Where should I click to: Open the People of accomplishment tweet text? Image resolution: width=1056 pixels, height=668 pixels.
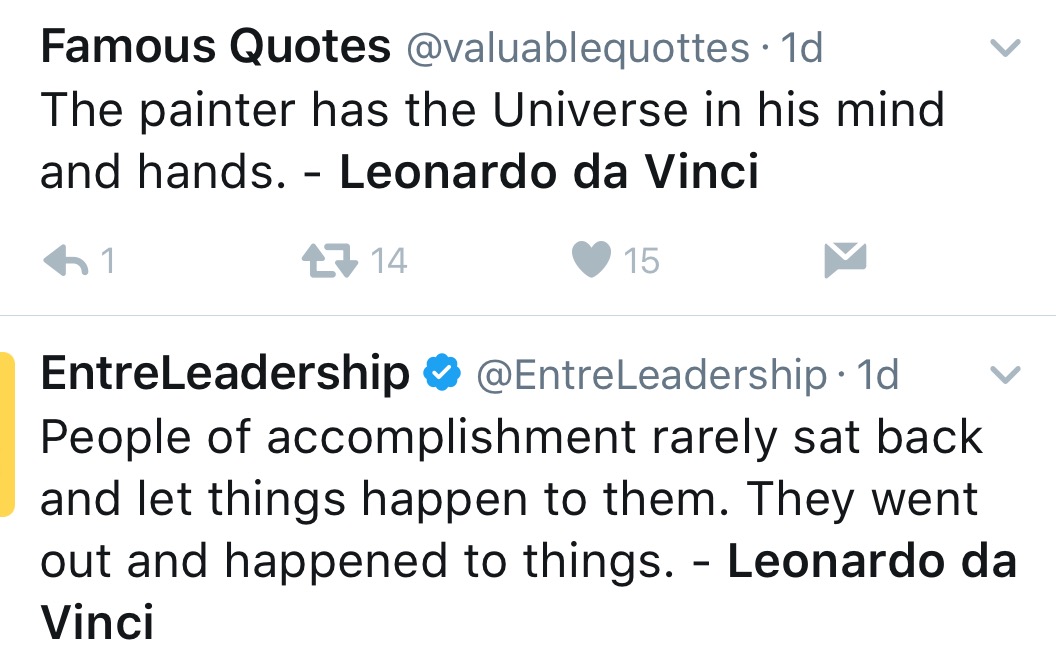tap(529, 529)
